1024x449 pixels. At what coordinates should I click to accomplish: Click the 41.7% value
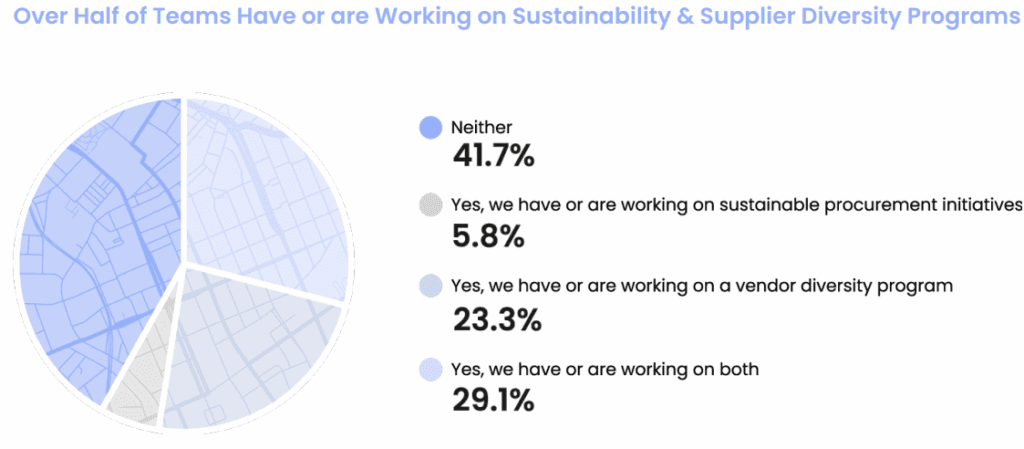pos(494,156)
